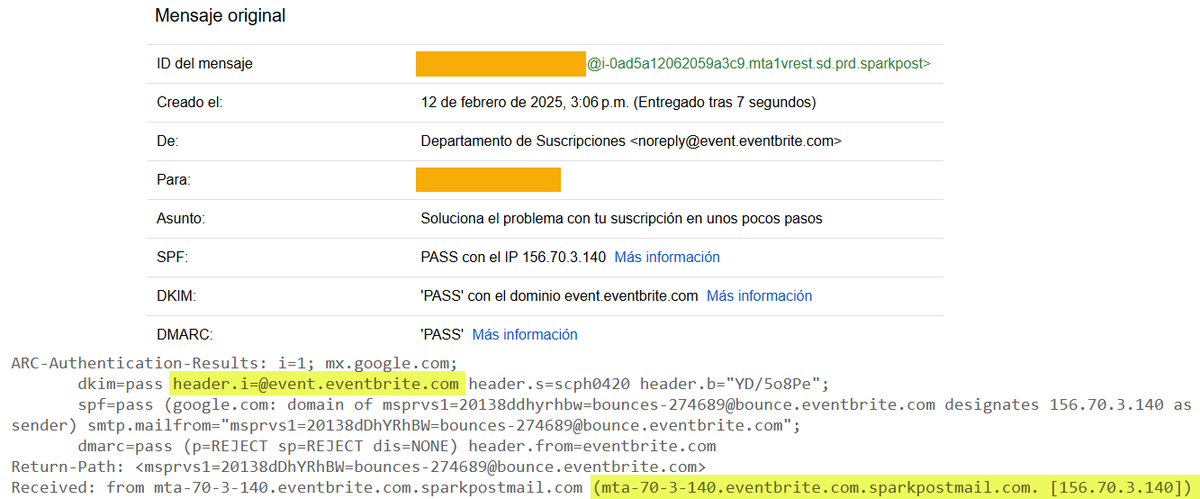Click the smtp.mailfrom header line
Screen dimensions: 1200x499
pyautogui.click(x=405, y=425)
